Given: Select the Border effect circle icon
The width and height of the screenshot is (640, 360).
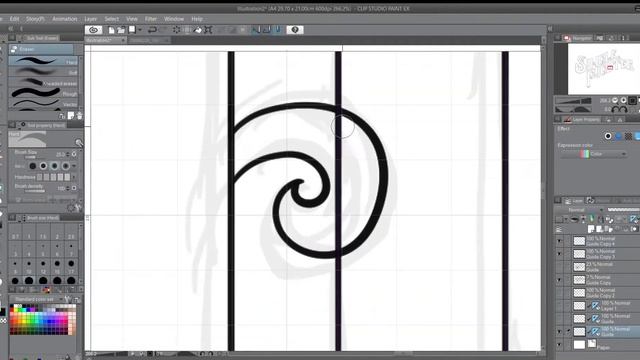Looking at the screenshot, I should pos(608,136).
